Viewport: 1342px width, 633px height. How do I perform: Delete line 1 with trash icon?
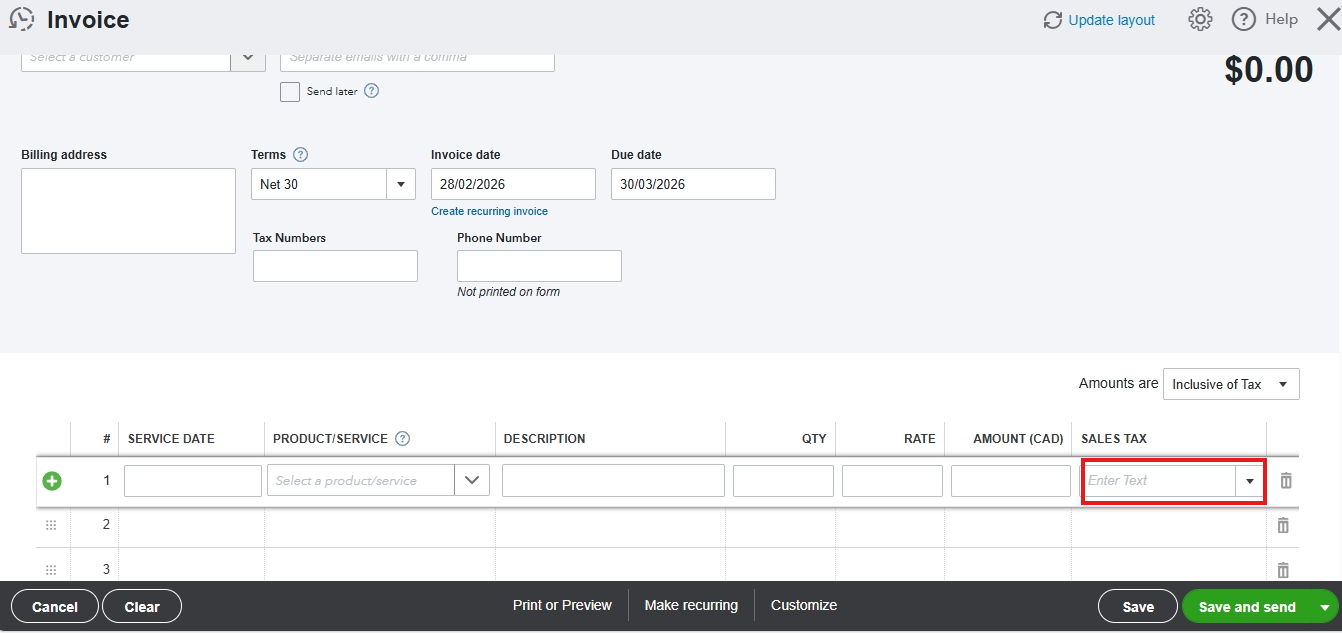[x=1286, y=481]
